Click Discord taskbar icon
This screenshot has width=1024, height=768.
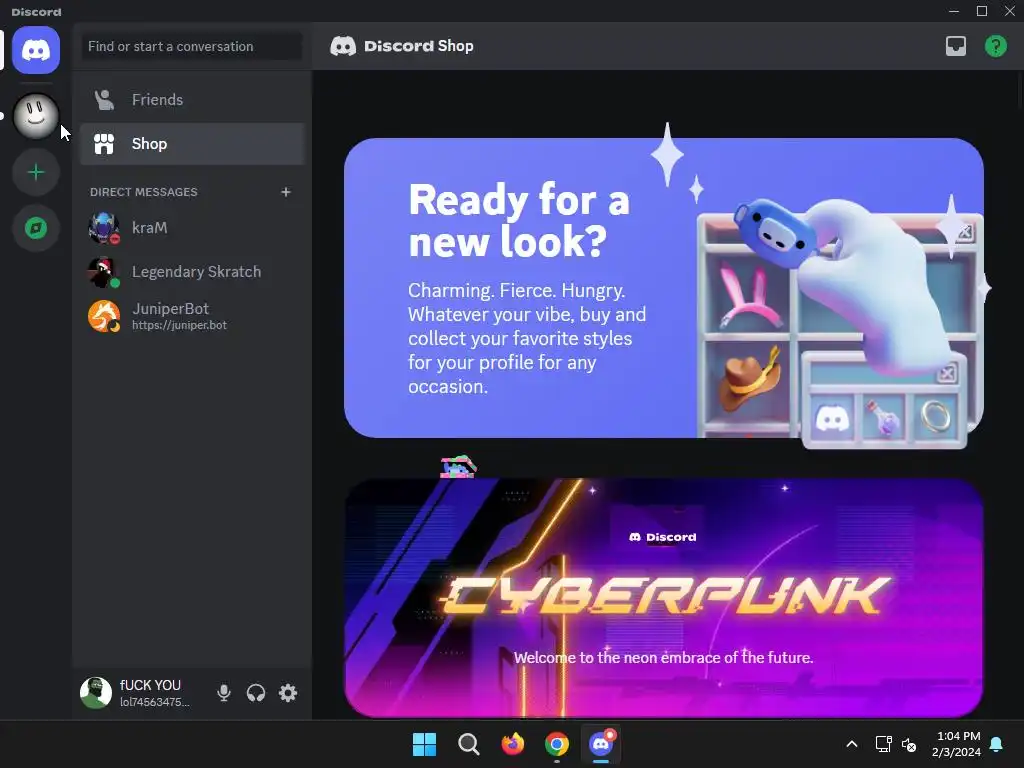tap(601, 744)
